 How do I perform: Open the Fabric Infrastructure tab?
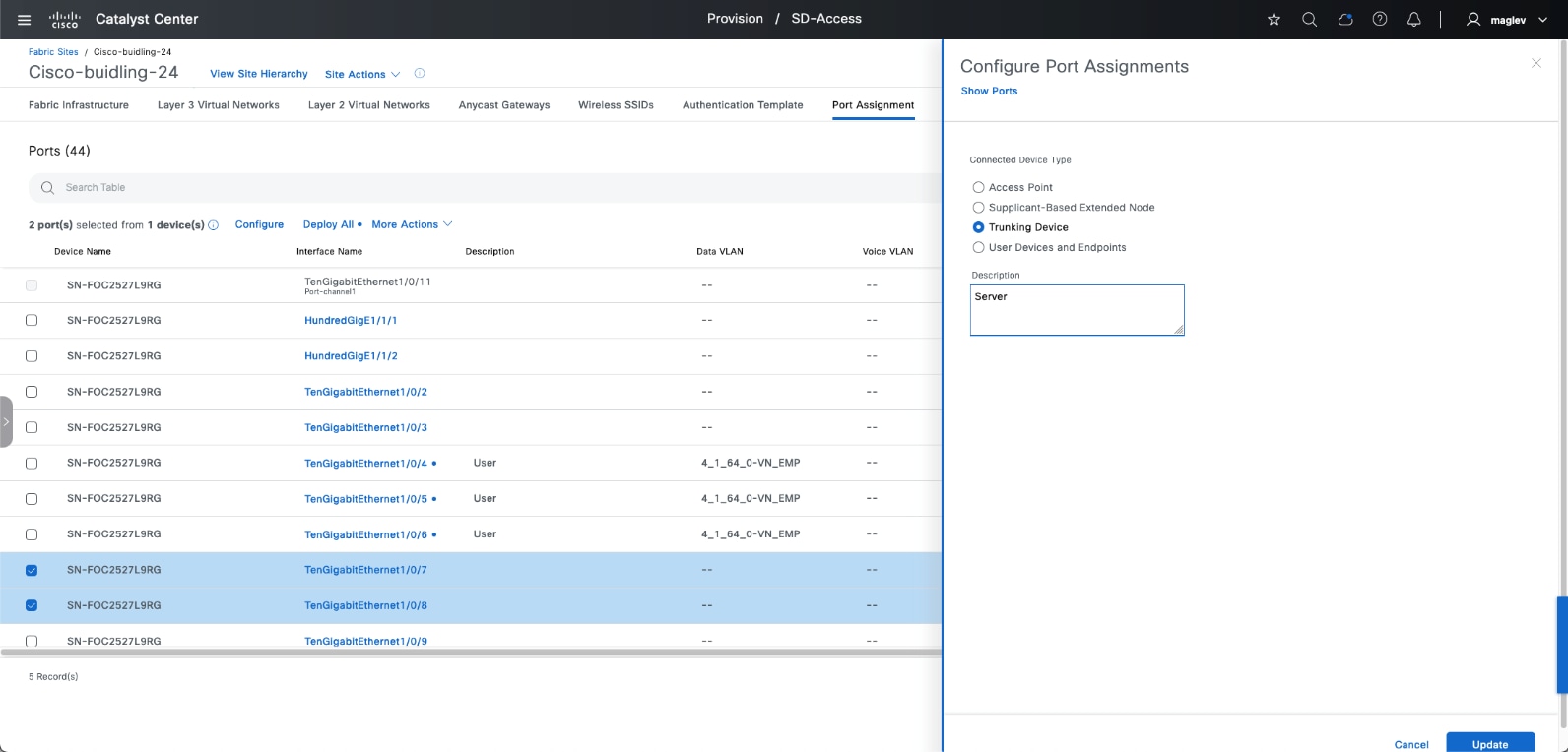[x=79, y=105]
